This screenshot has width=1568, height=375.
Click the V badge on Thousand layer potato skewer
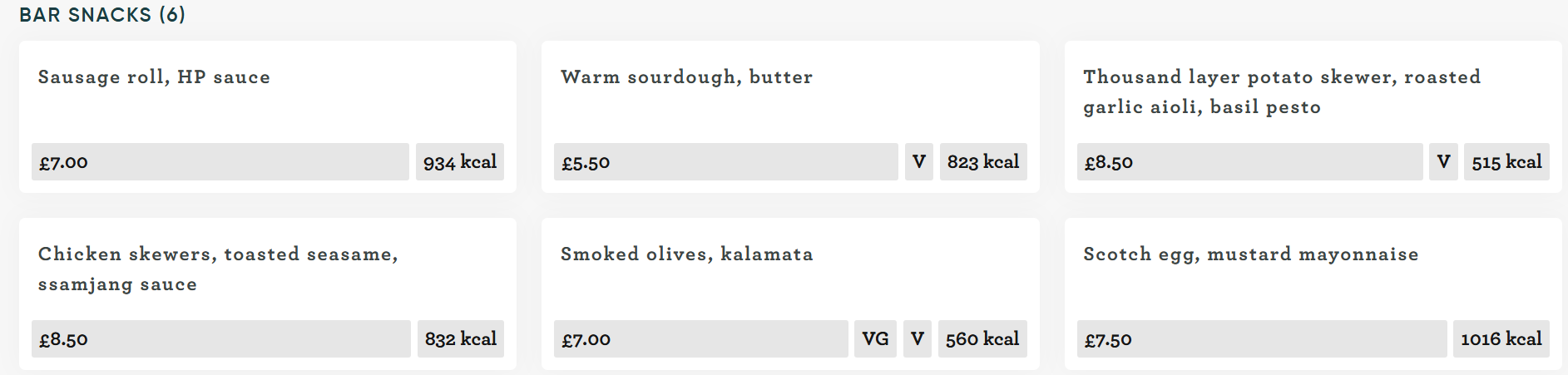(x=1443, y=162)
